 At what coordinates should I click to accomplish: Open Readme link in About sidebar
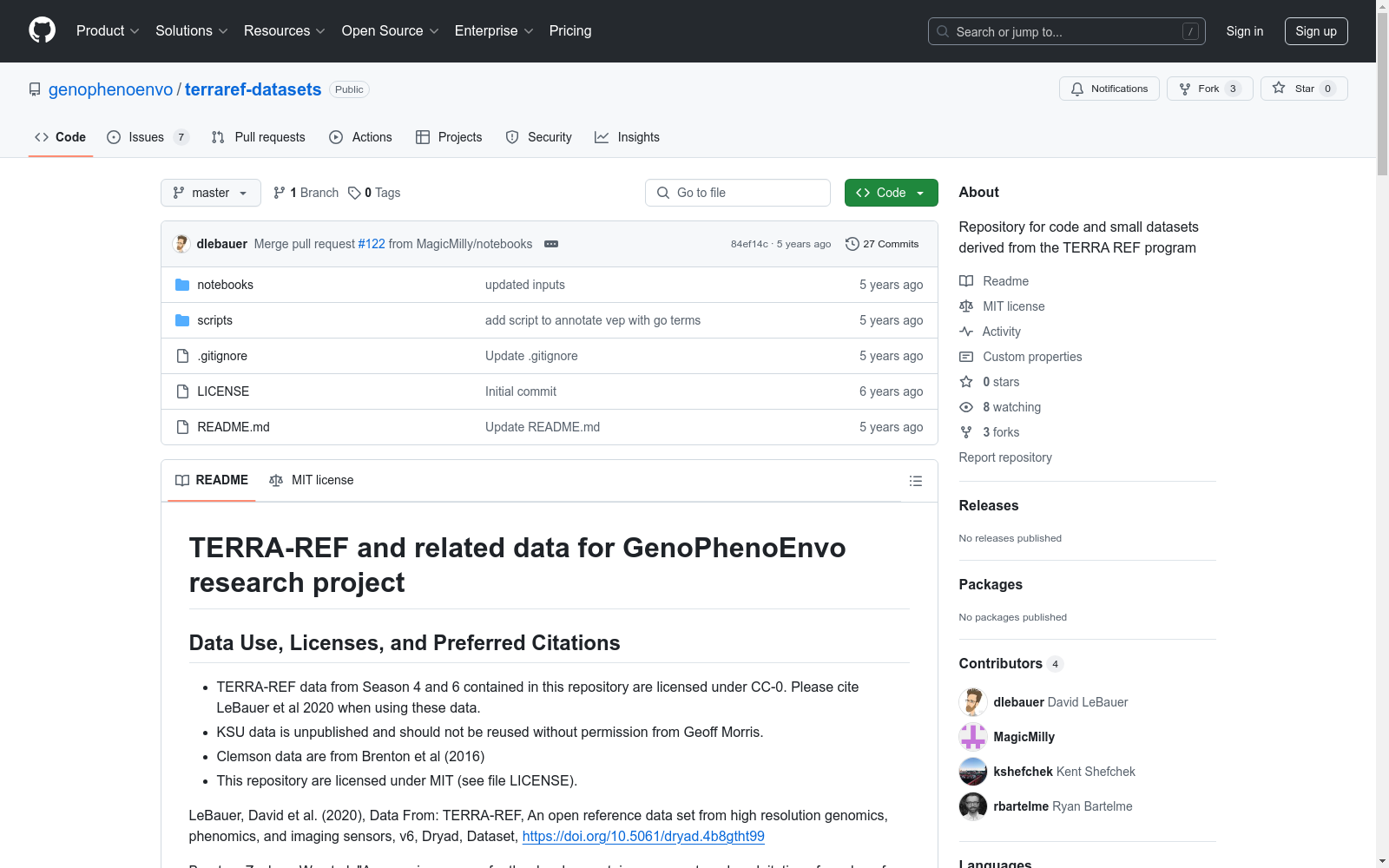tap(994, 281)
